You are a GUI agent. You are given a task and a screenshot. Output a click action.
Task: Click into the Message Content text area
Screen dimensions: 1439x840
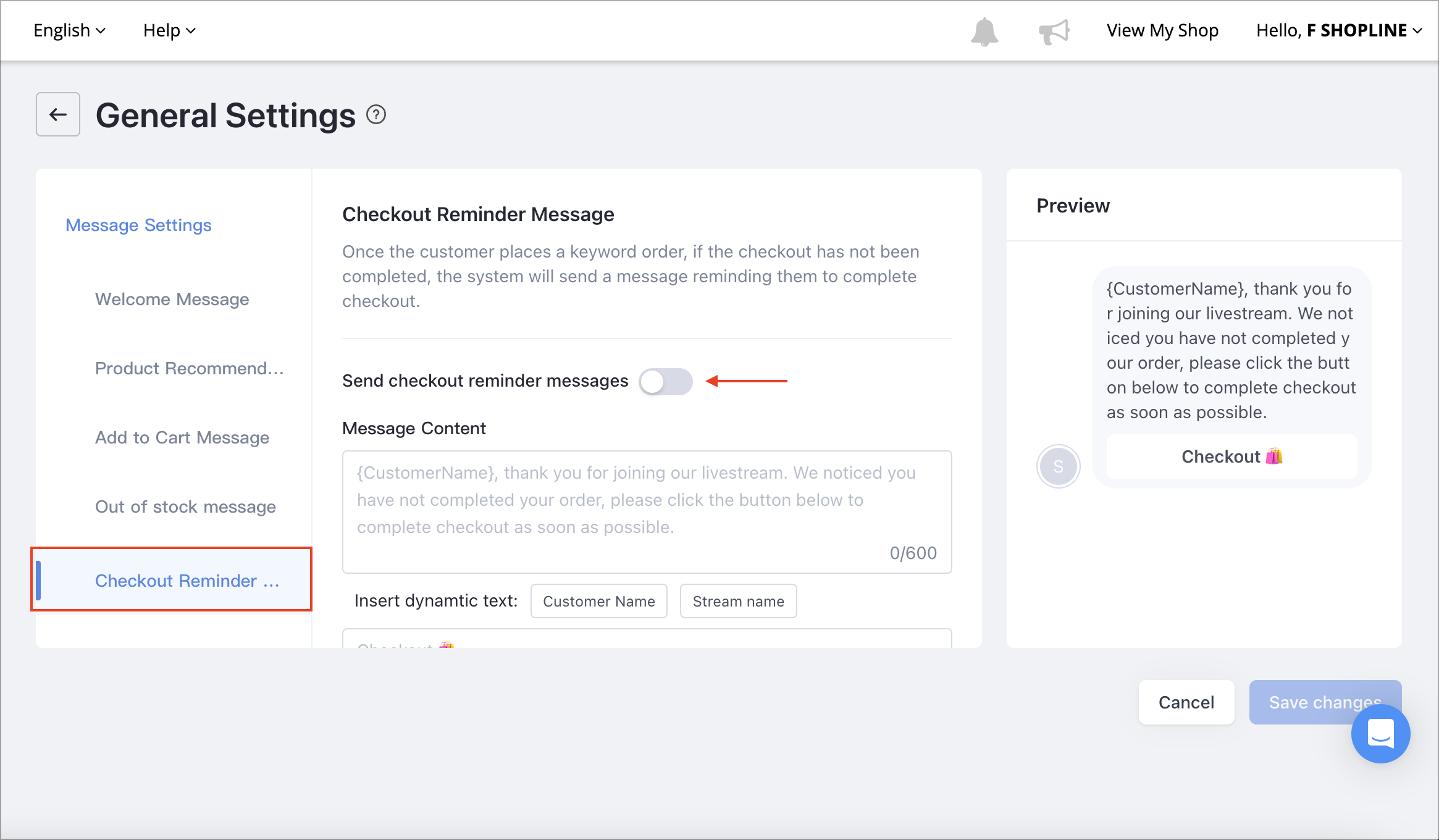647,511
